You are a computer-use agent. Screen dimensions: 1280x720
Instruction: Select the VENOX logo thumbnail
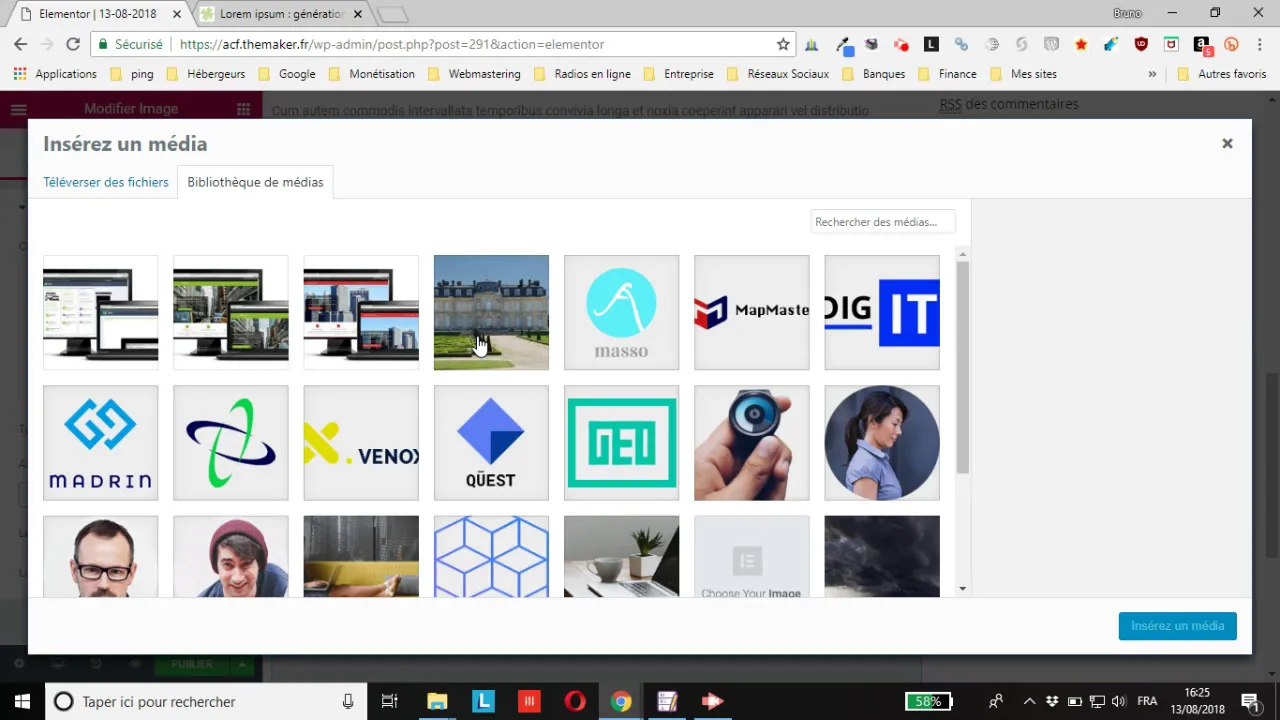pos(361,443)
